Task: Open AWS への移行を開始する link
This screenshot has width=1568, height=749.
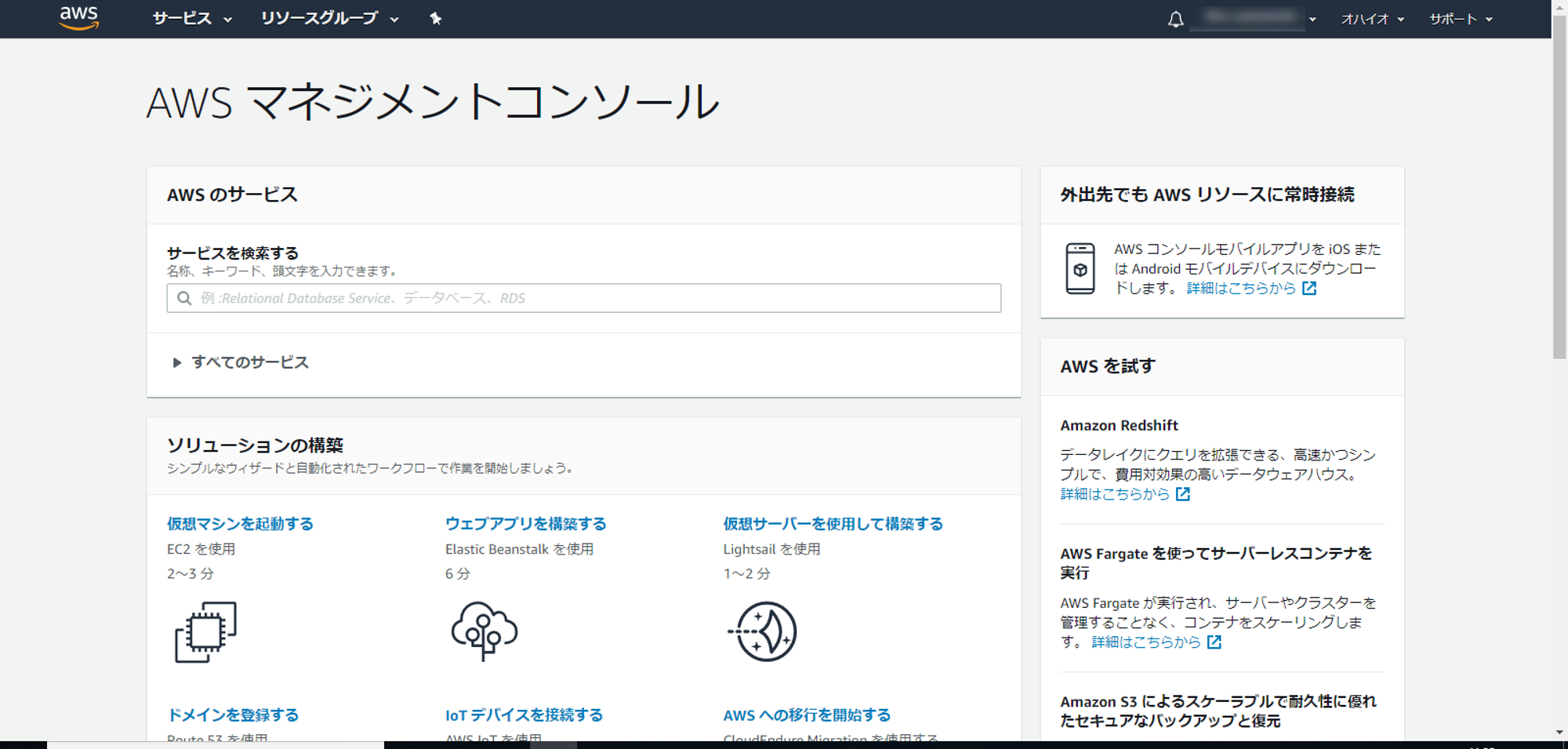Action: (807, 715)
